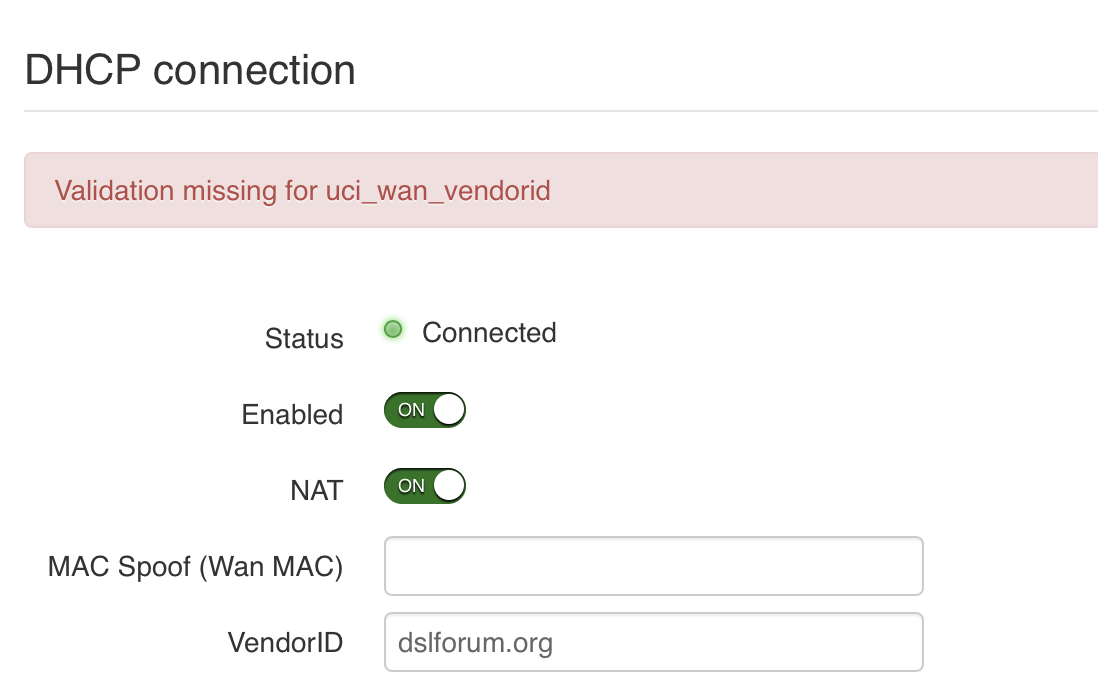The width and height of the screenshot is (1098, 692).
Task: Click the VendorID field label
Action: [287, 643]
